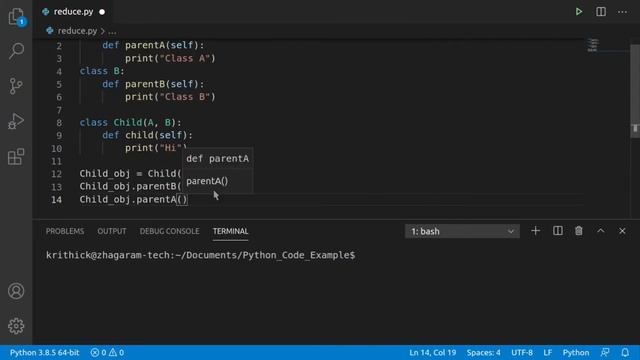The height and width of the screenshot is (360, 640).
Task: Select the TERMINAL tab
Action: pyautogui.click(x=230, y=231)
